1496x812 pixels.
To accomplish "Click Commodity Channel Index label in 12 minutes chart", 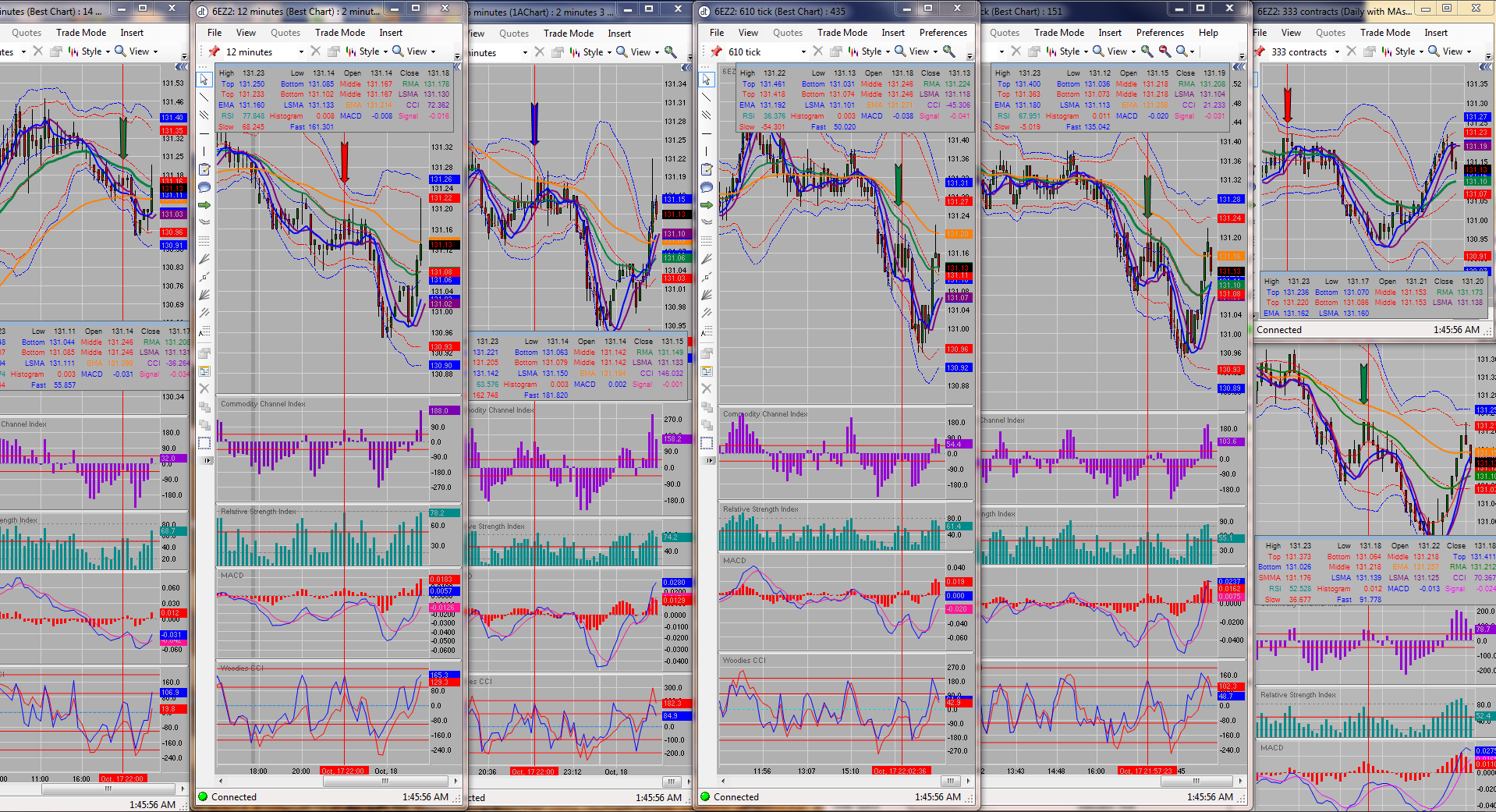I will 263,404.
